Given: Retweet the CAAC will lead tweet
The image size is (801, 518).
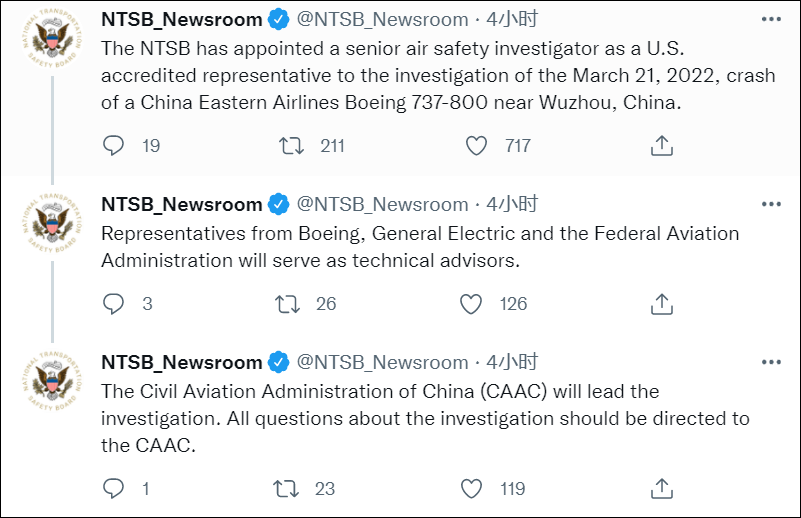Looking at the screenshot, I should tap(288, 489).
